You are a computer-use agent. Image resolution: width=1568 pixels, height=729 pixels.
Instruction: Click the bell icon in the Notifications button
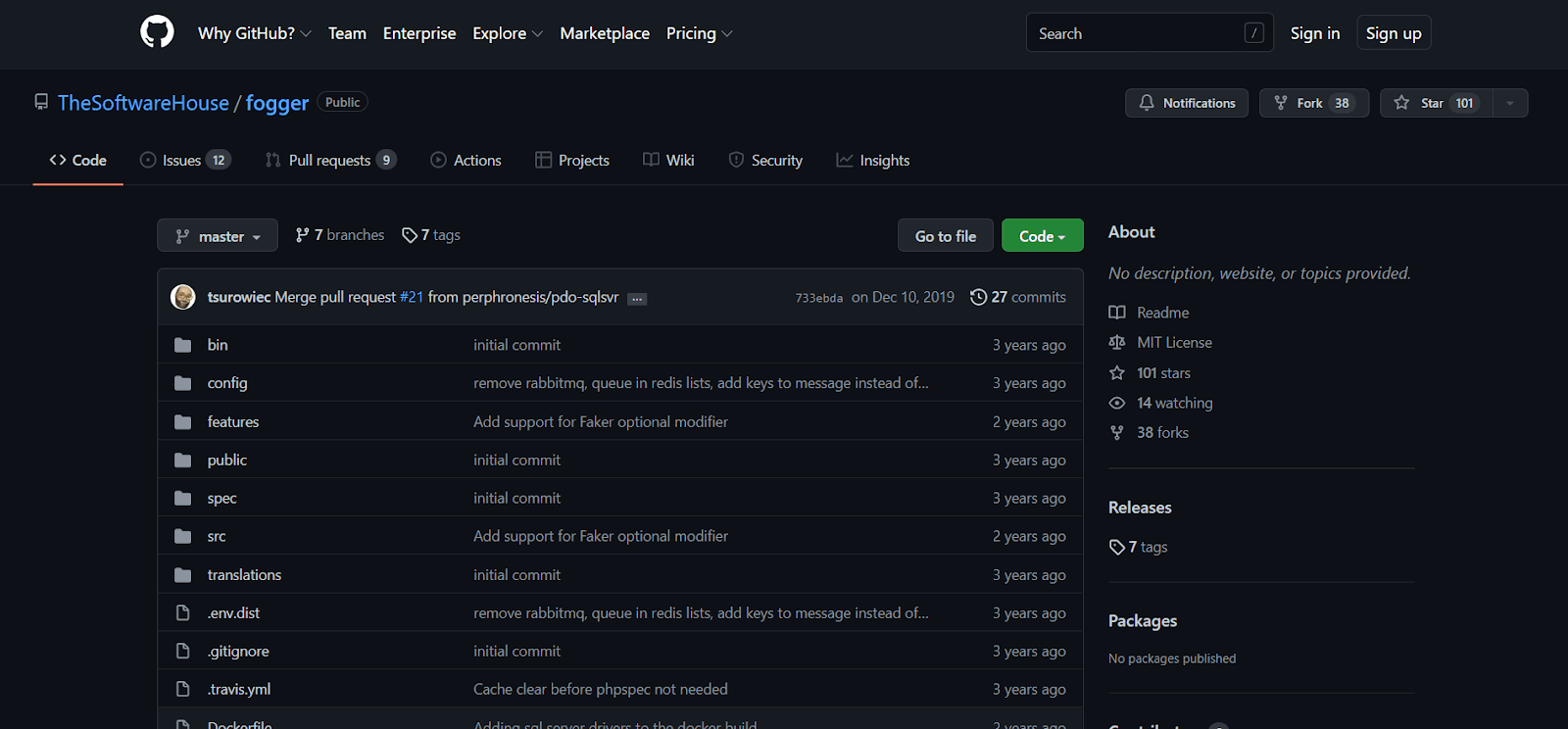pyautogui.click(x=1146, y=103)
